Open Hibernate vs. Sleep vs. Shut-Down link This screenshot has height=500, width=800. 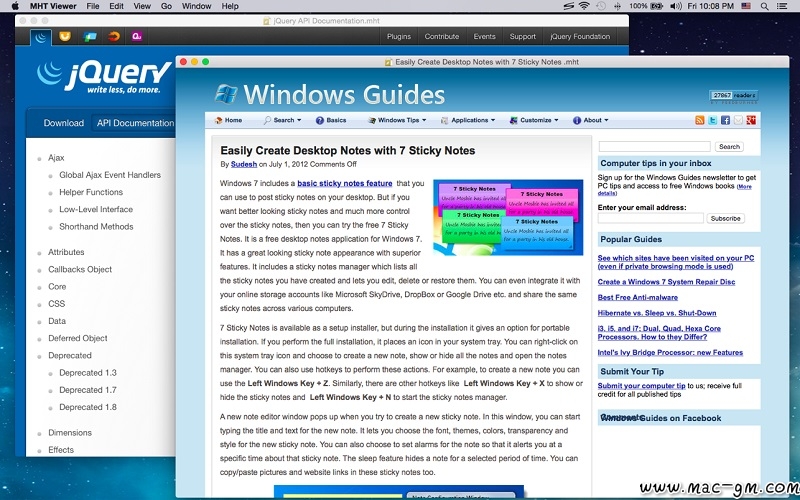coord(657,313)
